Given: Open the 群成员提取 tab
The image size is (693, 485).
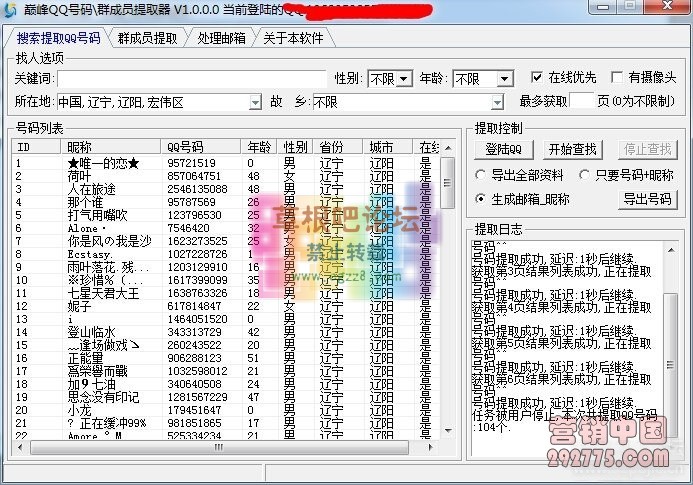Looking at the screenshot, I should [x=148, y=38].
